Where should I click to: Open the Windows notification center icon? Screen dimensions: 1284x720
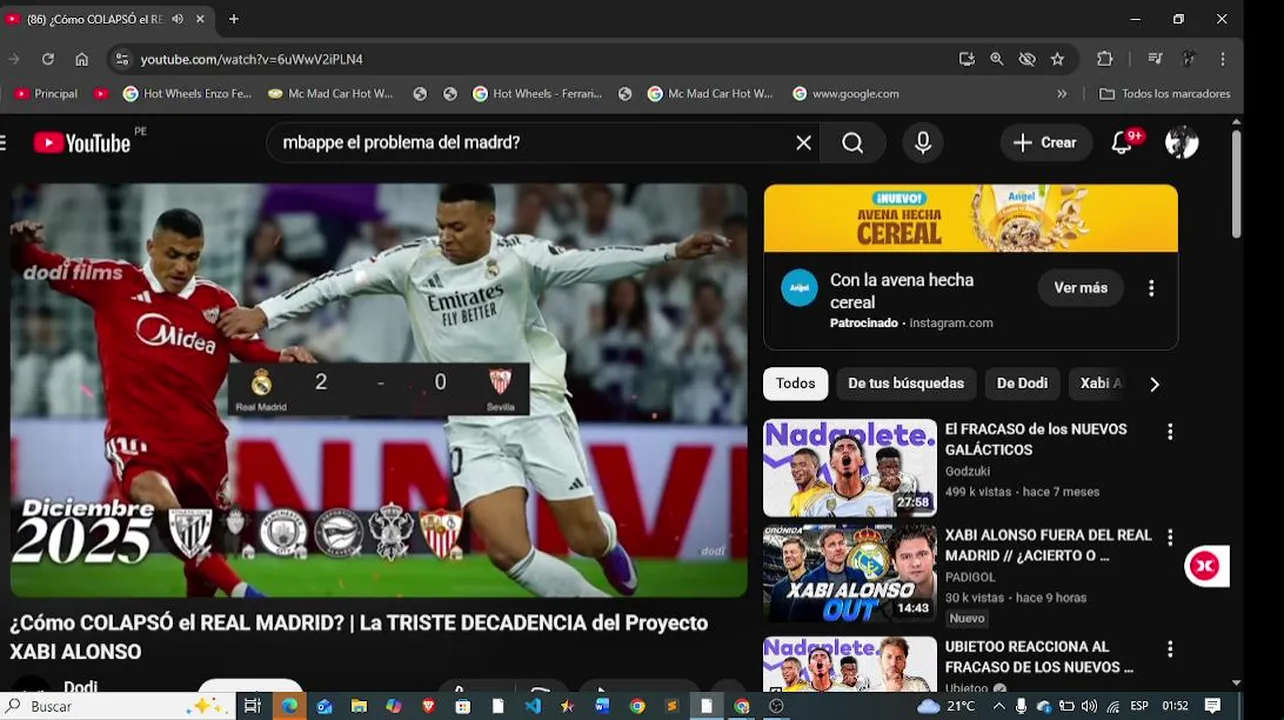[1213, 706]
